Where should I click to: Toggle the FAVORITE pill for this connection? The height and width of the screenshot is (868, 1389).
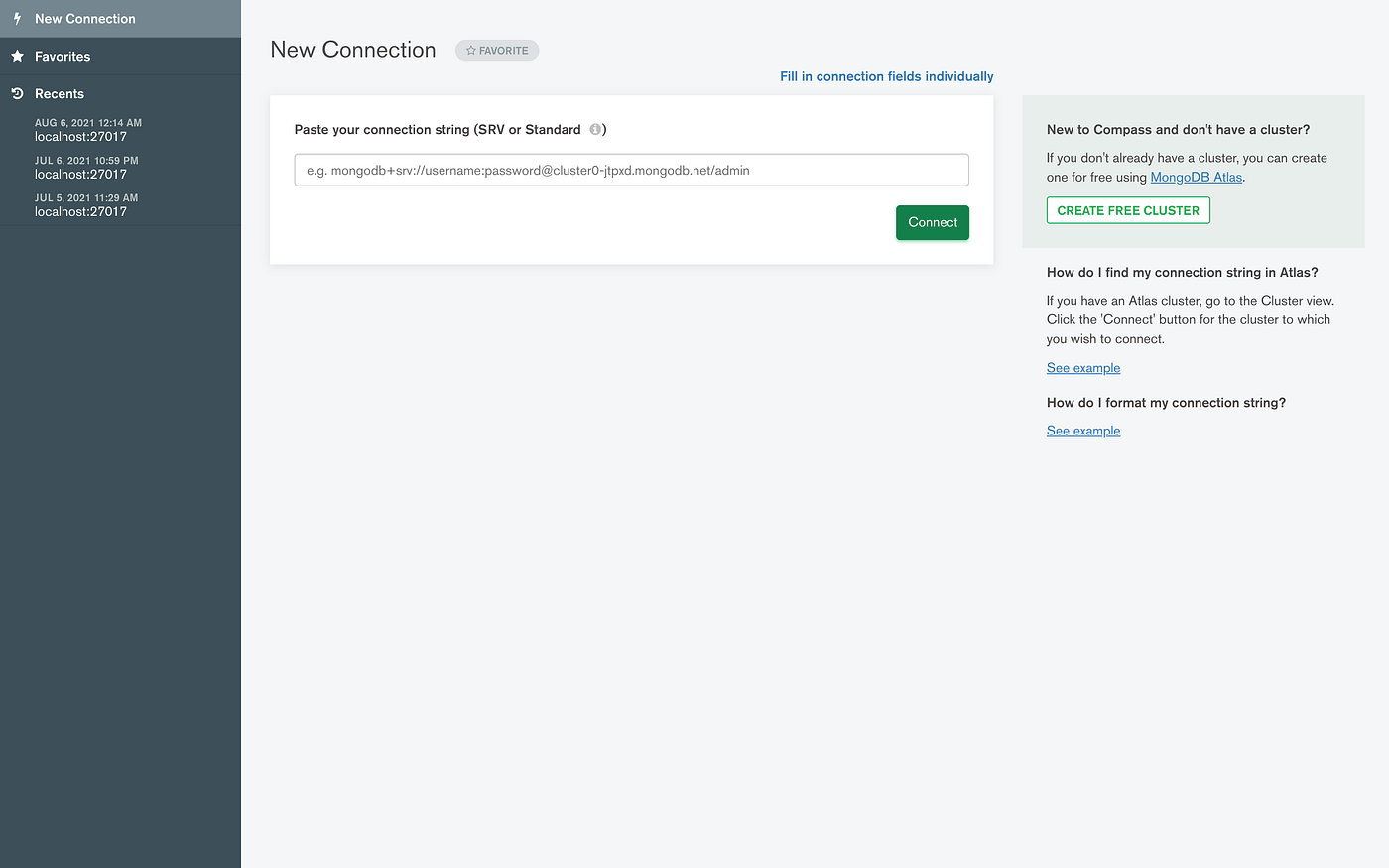point(497,51)
